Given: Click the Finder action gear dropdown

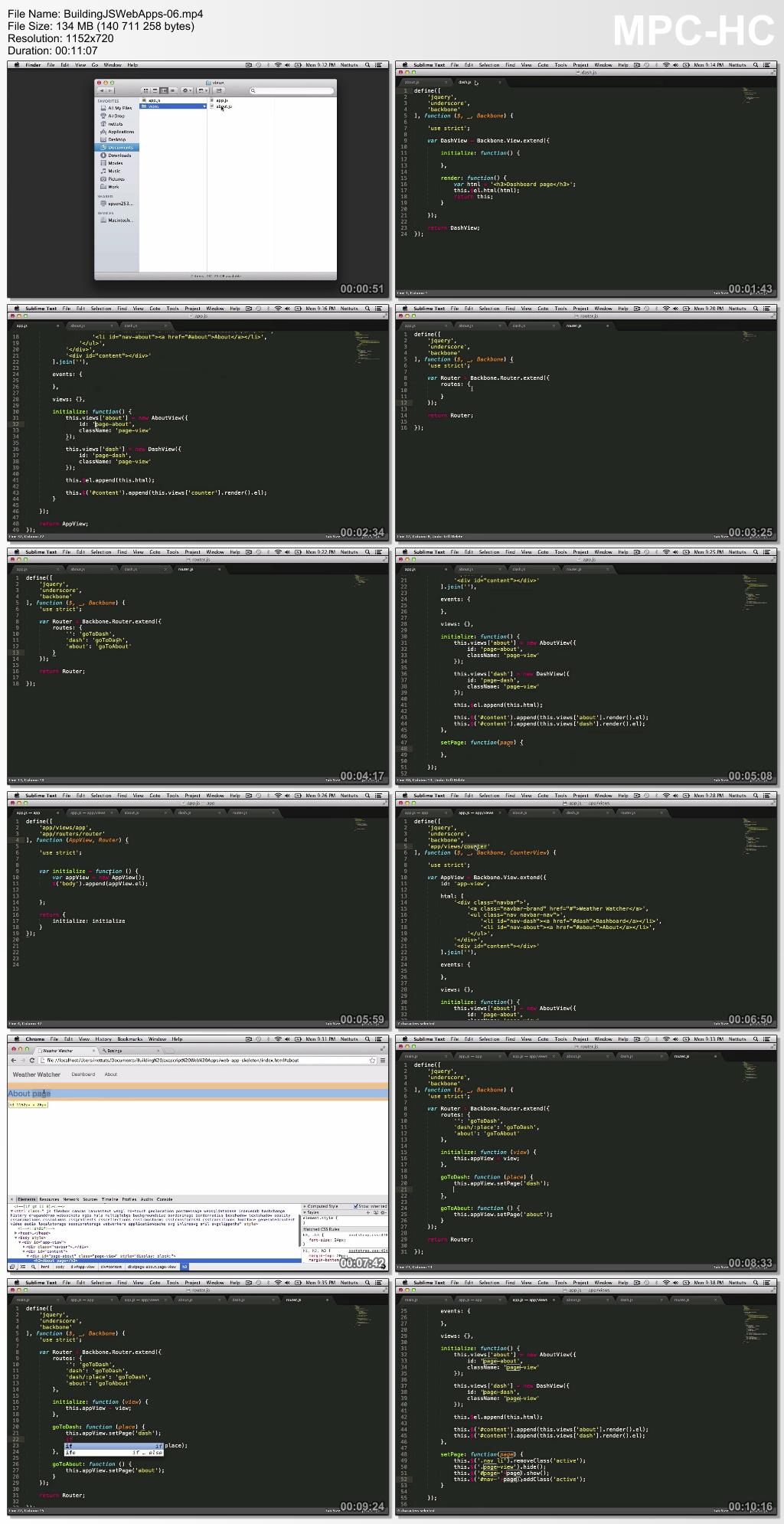Looking at the screenshot, I should [x=186, y=90].
